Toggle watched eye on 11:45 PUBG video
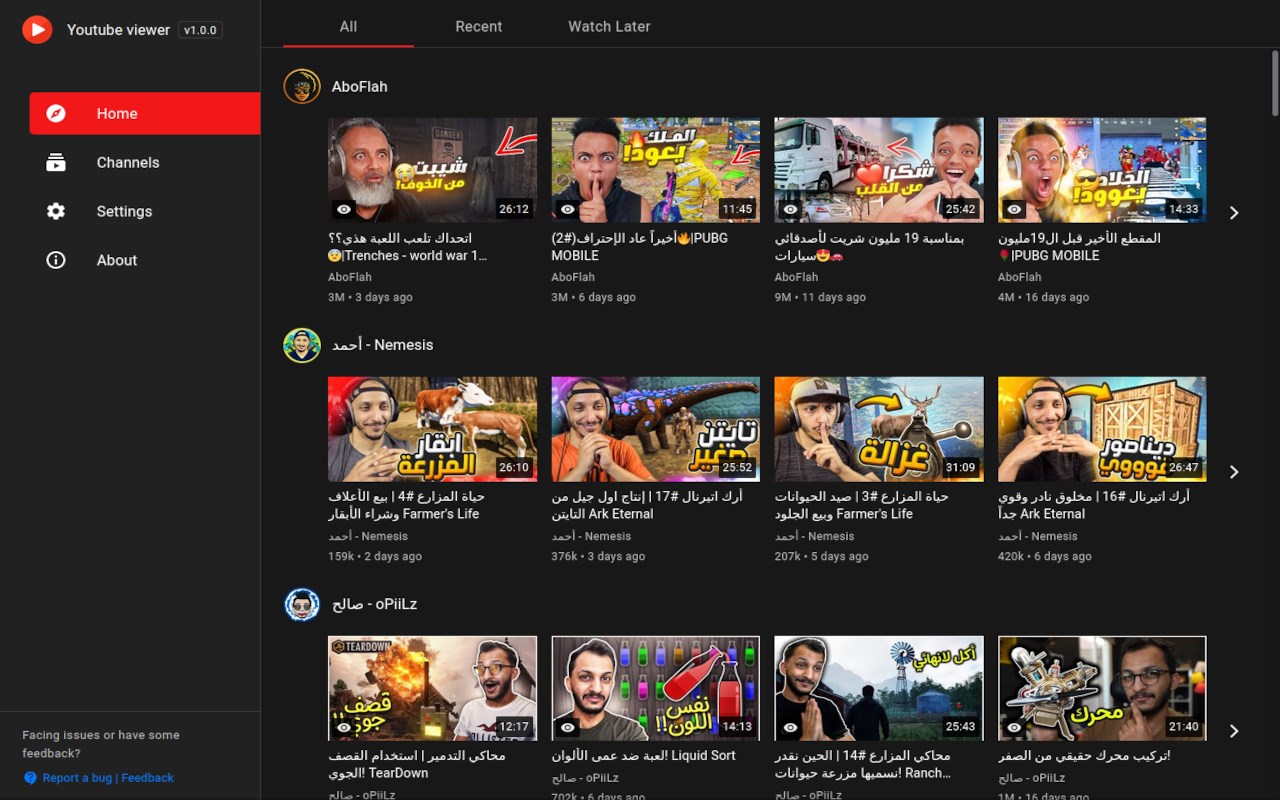The width and height of the screenshot is (1280, 800). click(568, 209)
